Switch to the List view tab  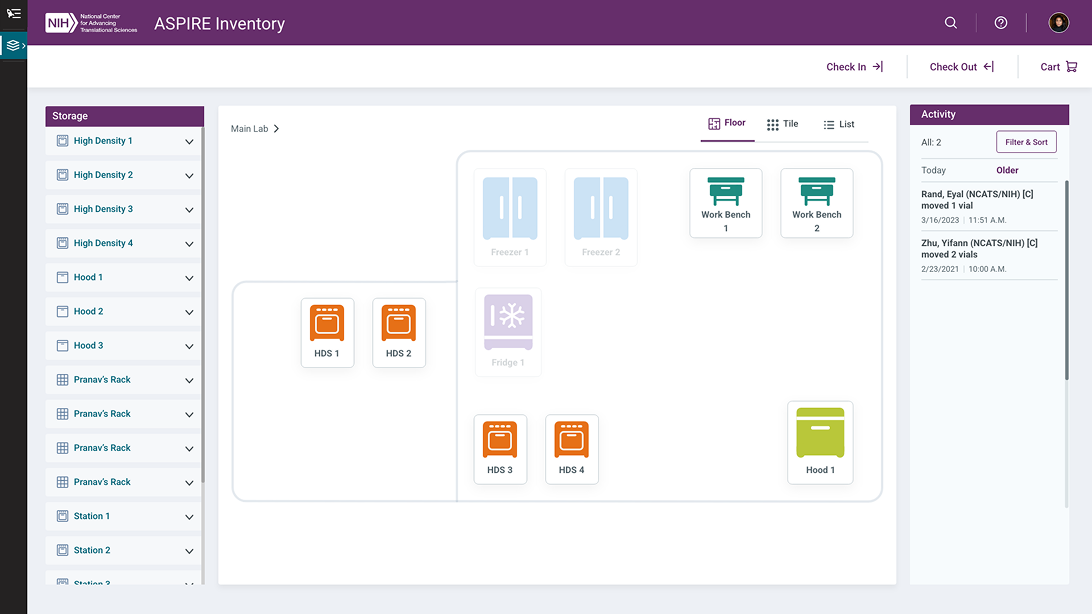[838, 124]
